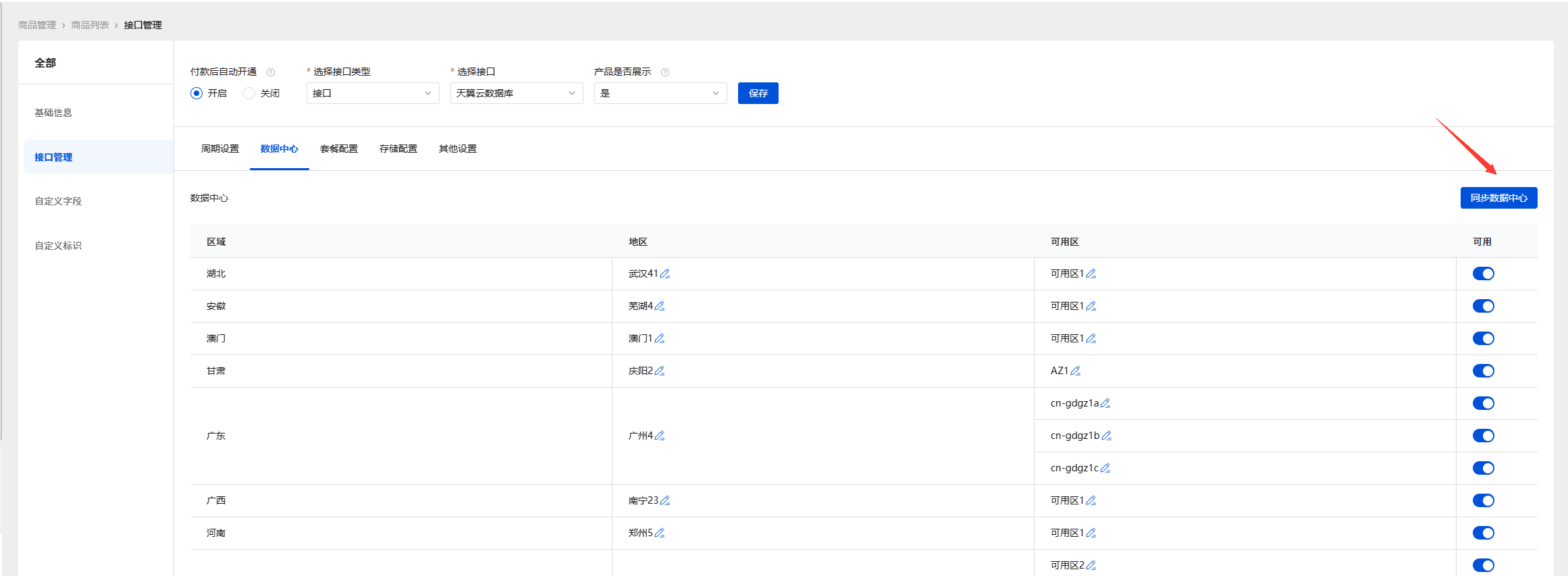Edit the 澳门1 region entry

(660, 338)
